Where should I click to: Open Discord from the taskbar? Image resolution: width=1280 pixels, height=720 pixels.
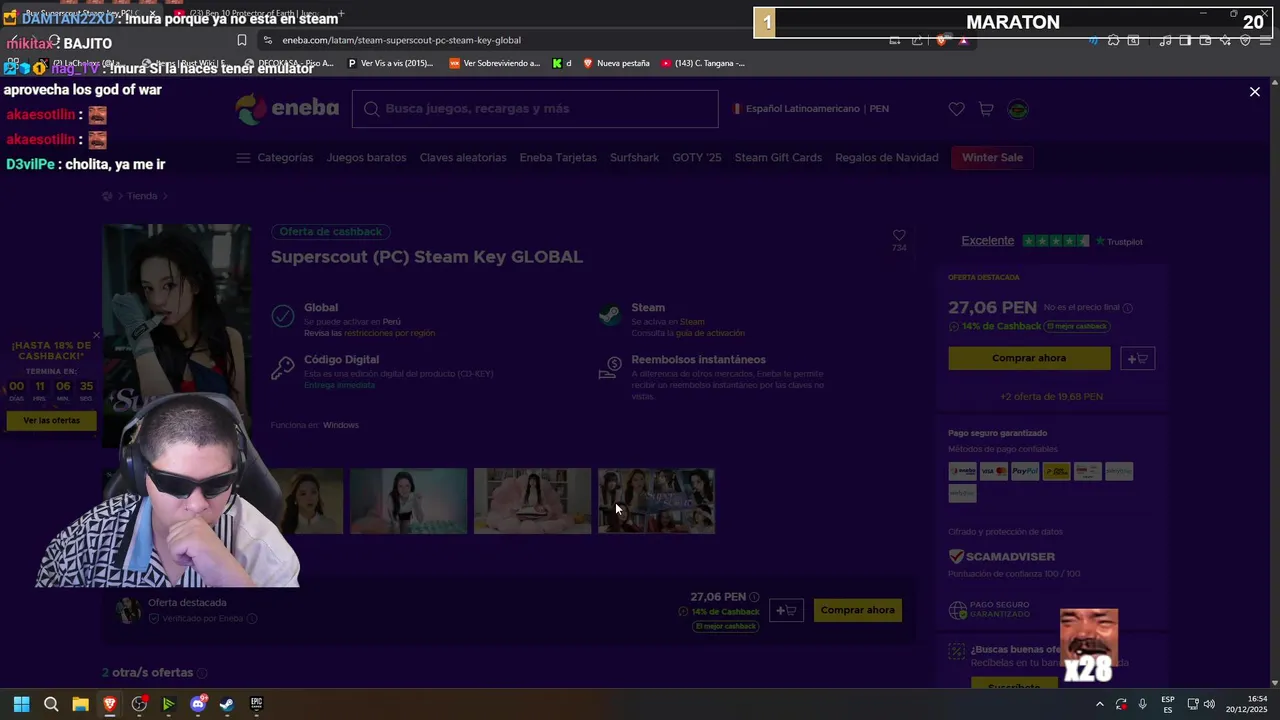coord(198,704)
